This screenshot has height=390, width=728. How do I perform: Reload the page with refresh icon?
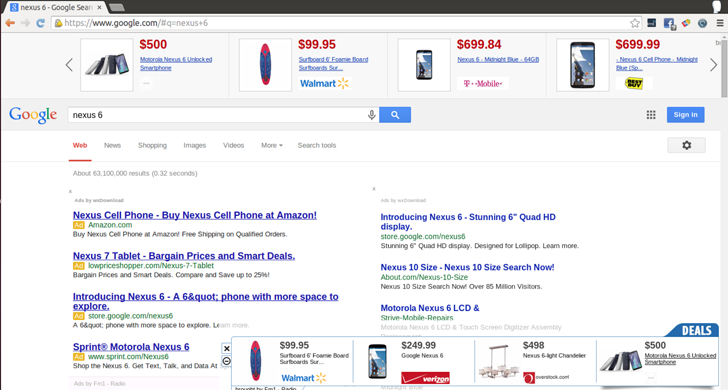[40, 23]
